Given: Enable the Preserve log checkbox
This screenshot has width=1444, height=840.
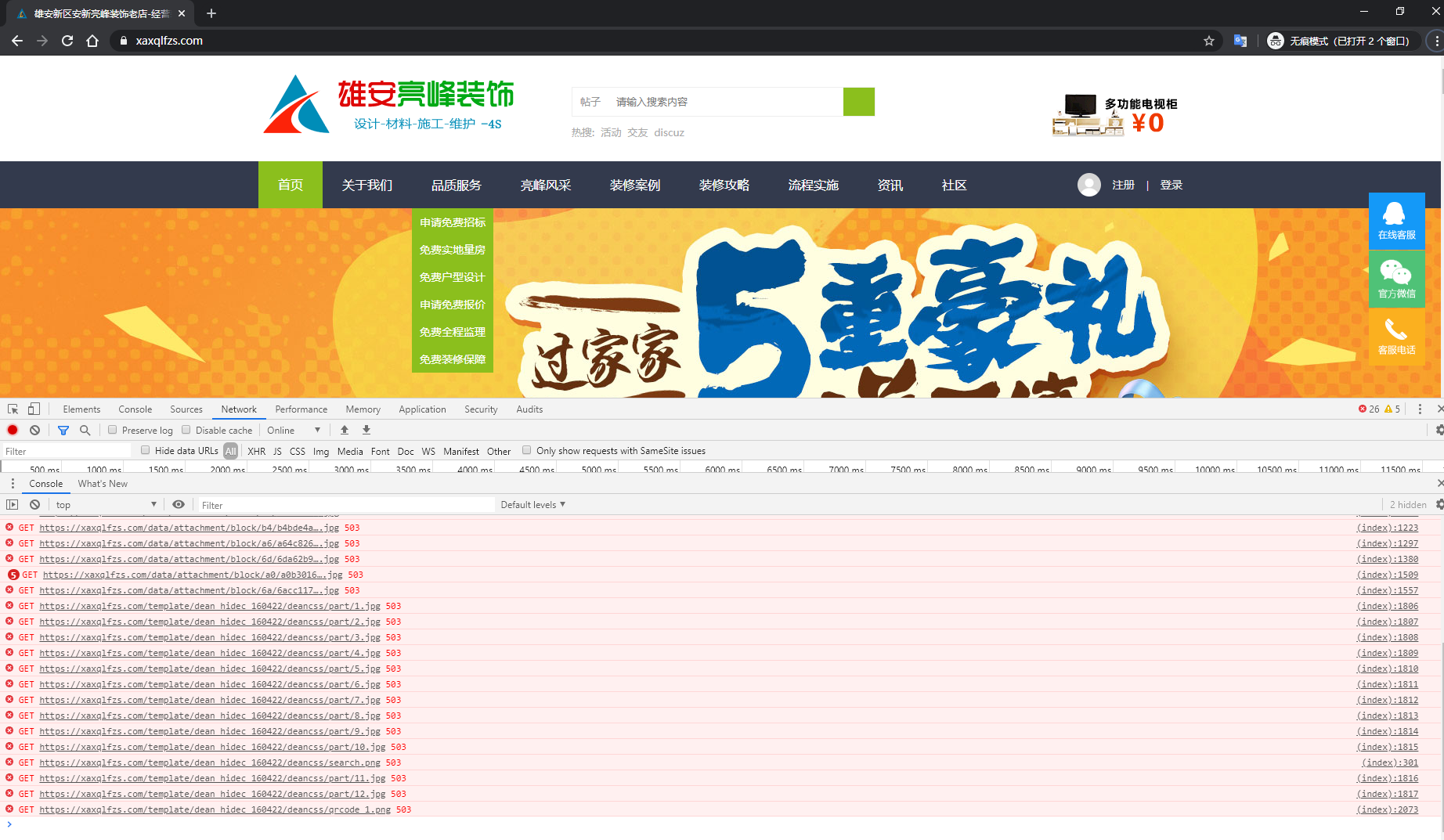Looking at the screenshot, I should 113,430.
